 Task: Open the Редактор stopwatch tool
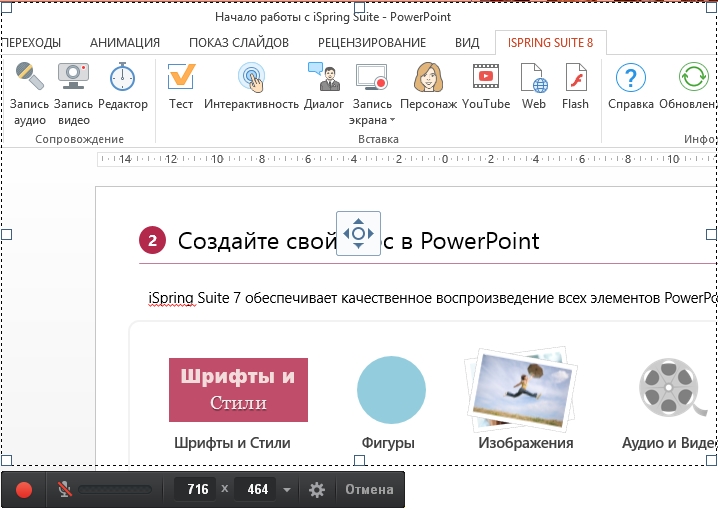[122, 76]
